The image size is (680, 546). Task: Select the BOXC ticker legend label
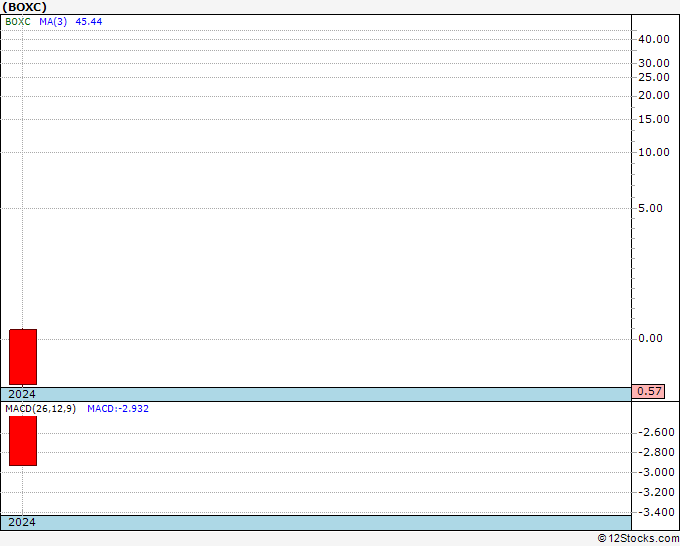(x=18, y=22)
